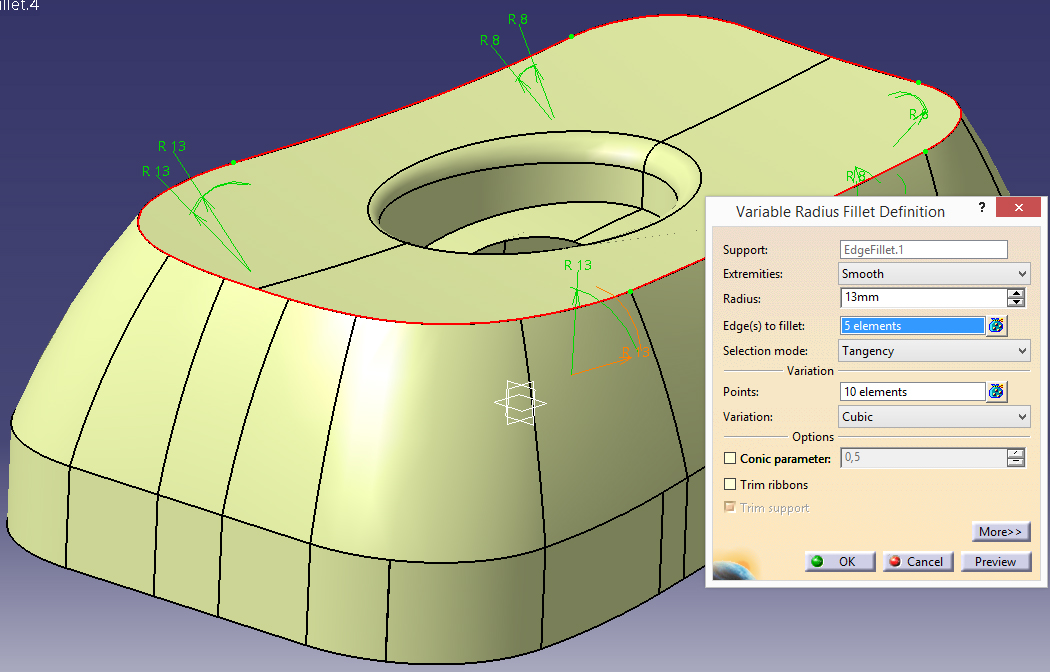Enable the Conic parameter checkbox
Viewport: 1050px width, 672px height.
point(730,459)
